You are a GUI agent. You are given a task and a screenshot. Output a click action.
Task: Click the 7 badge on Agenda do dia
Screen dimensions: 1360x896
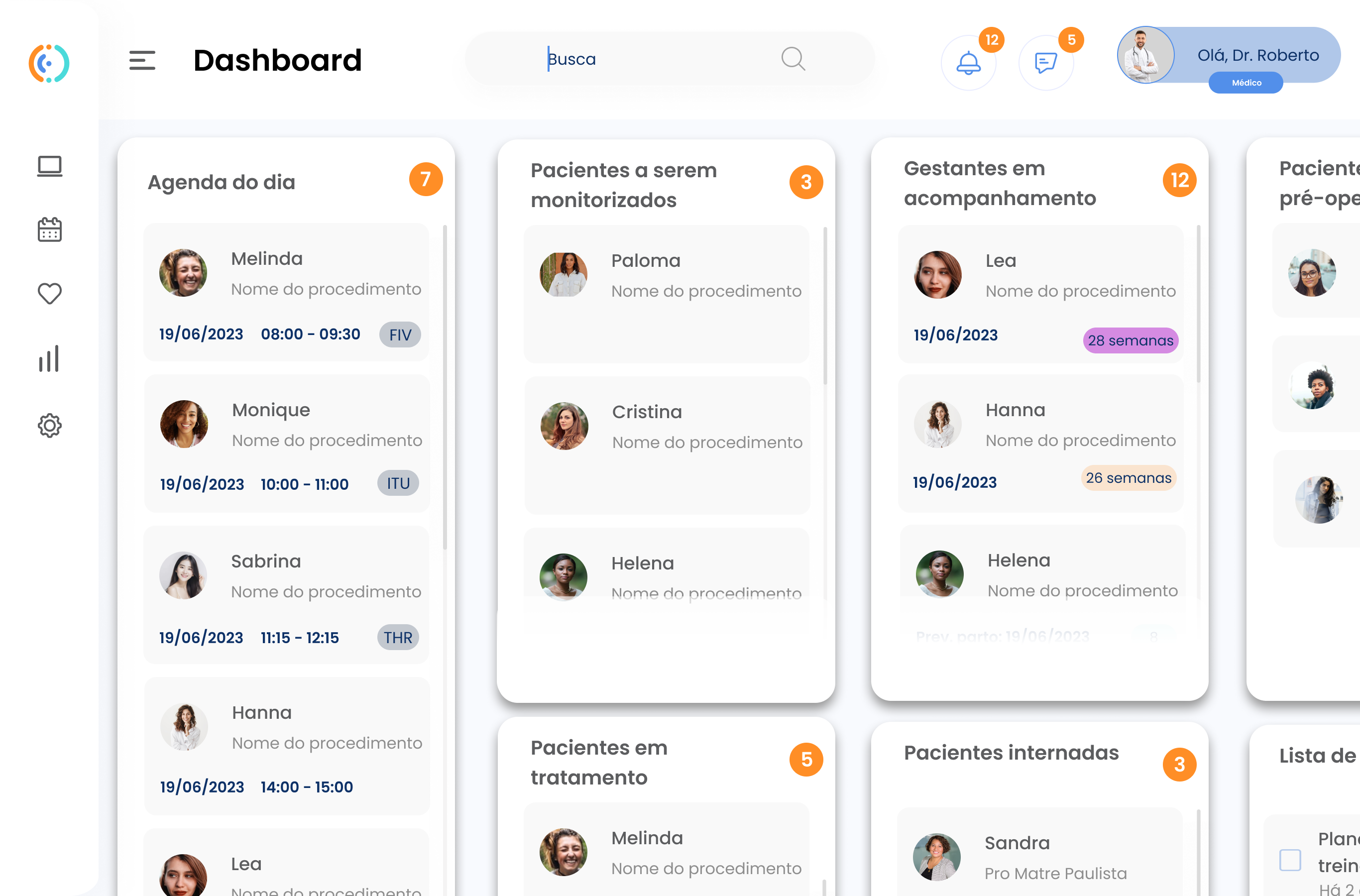426,179
